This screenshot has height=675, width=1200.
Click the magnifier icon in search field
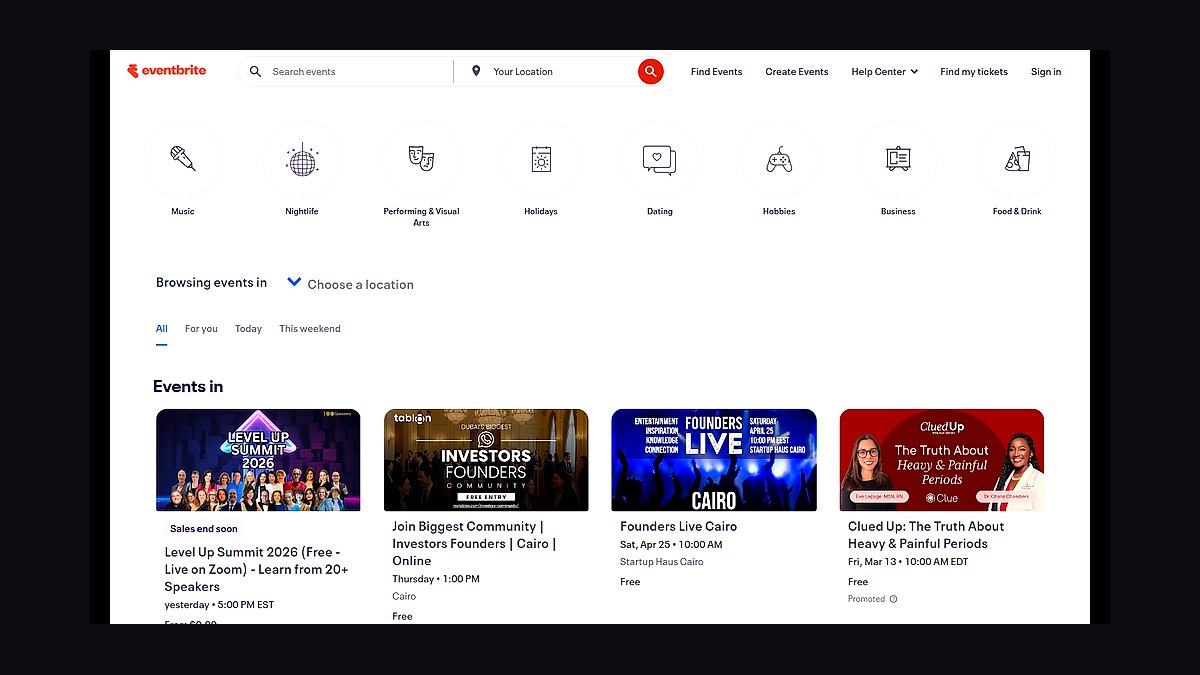coord(256,72)
